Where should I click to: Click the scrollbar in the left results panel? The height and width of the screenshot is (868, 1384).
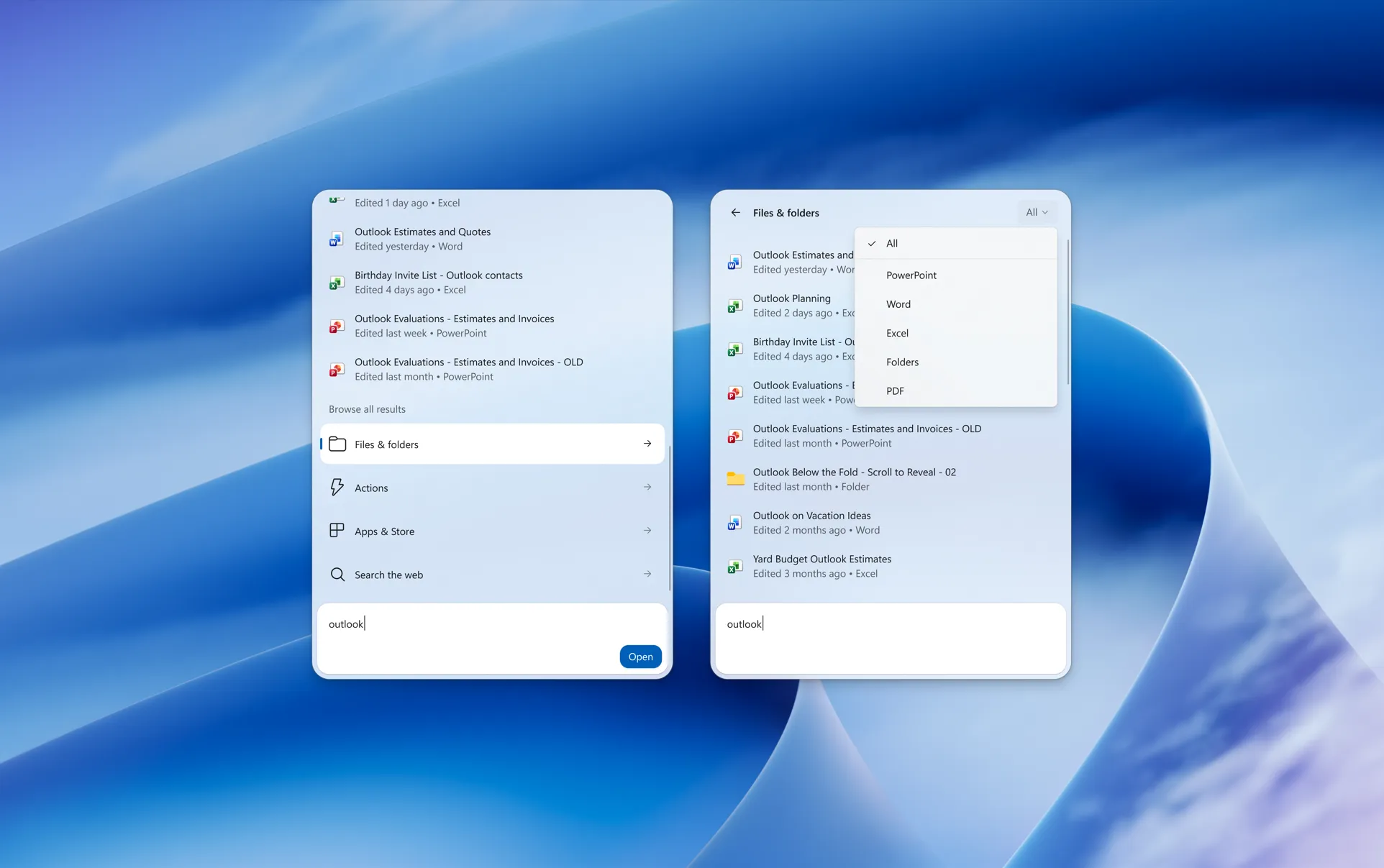(x=670, y=518)
